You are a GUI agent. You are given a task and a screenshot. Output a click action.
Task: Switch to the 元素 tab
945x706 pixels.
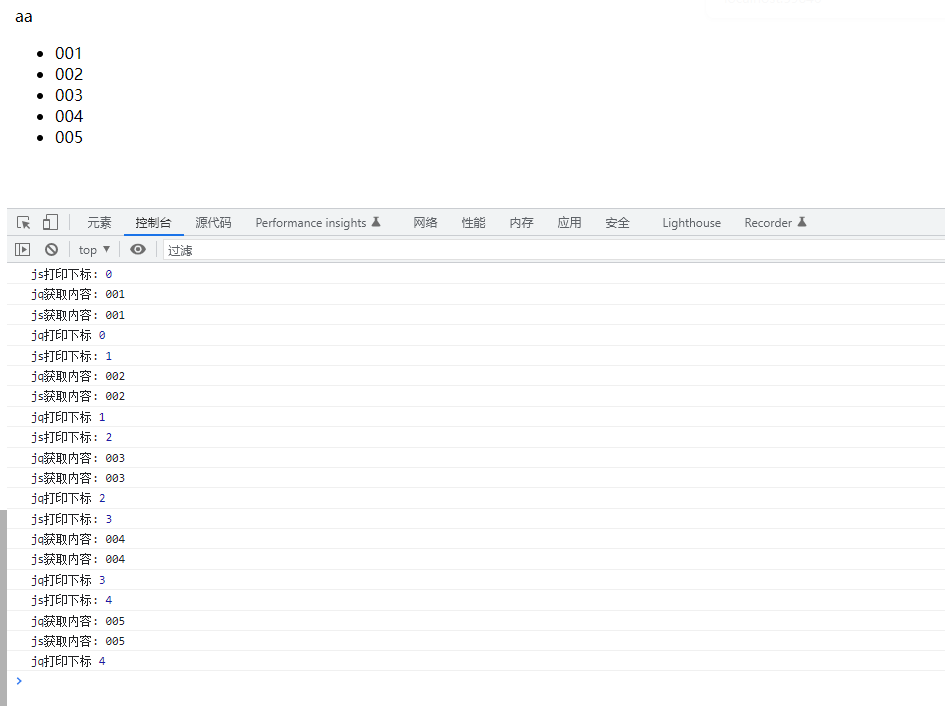pos(99,223)
